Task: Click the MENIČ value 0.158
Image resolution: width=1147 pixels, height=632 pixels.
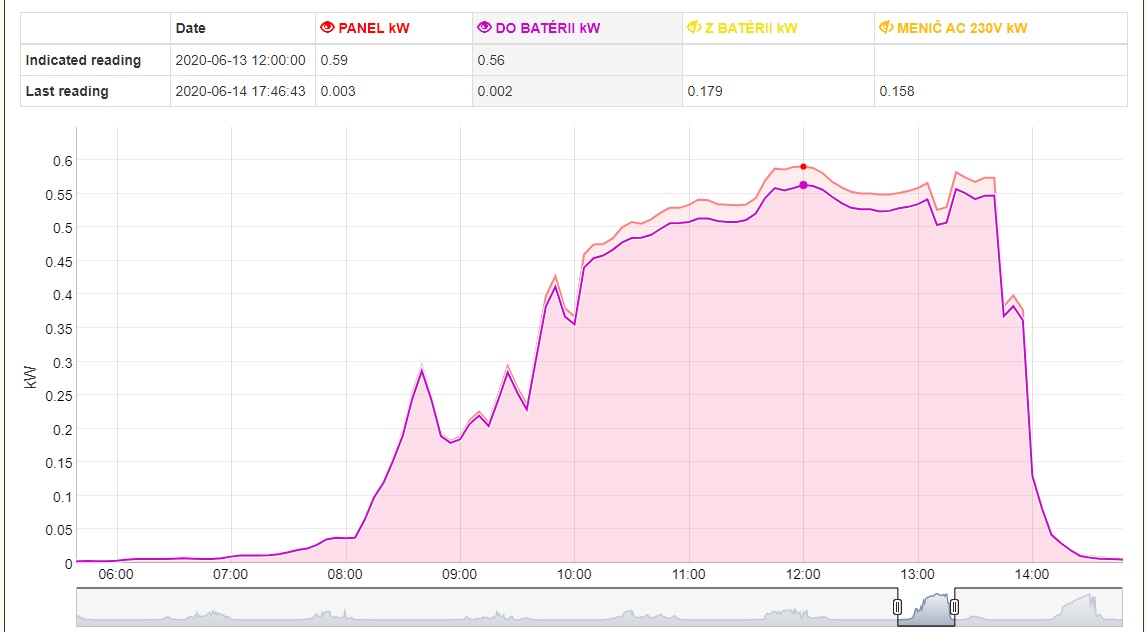Action: 897,91
